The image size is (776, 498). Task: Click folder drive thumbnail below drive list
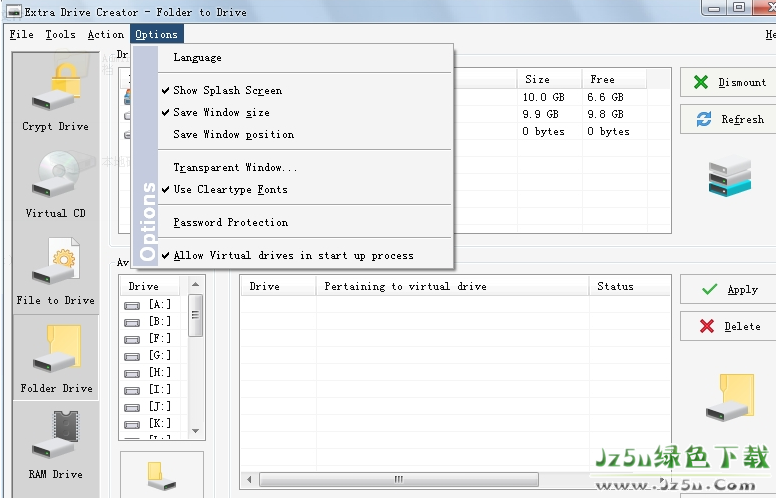(x=161, y=476)
